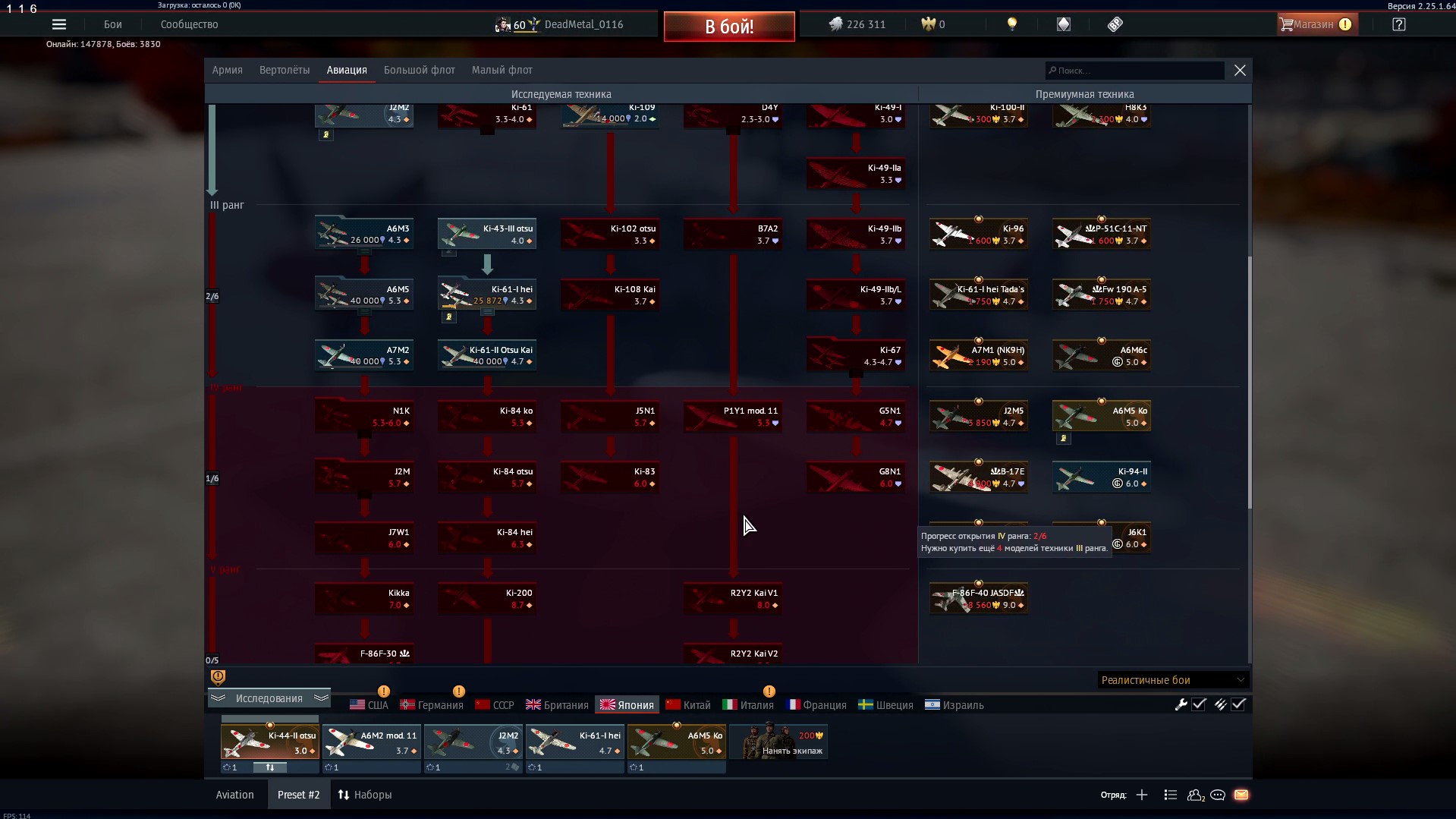
Task: Open the help question mark icon
Action: (1399, 24)
